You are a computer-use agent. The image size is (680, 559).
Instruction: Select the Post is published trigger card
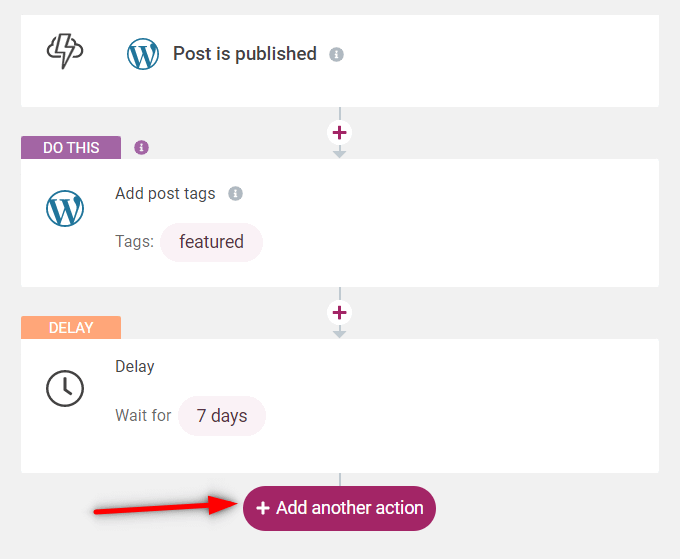coord(340,61)
